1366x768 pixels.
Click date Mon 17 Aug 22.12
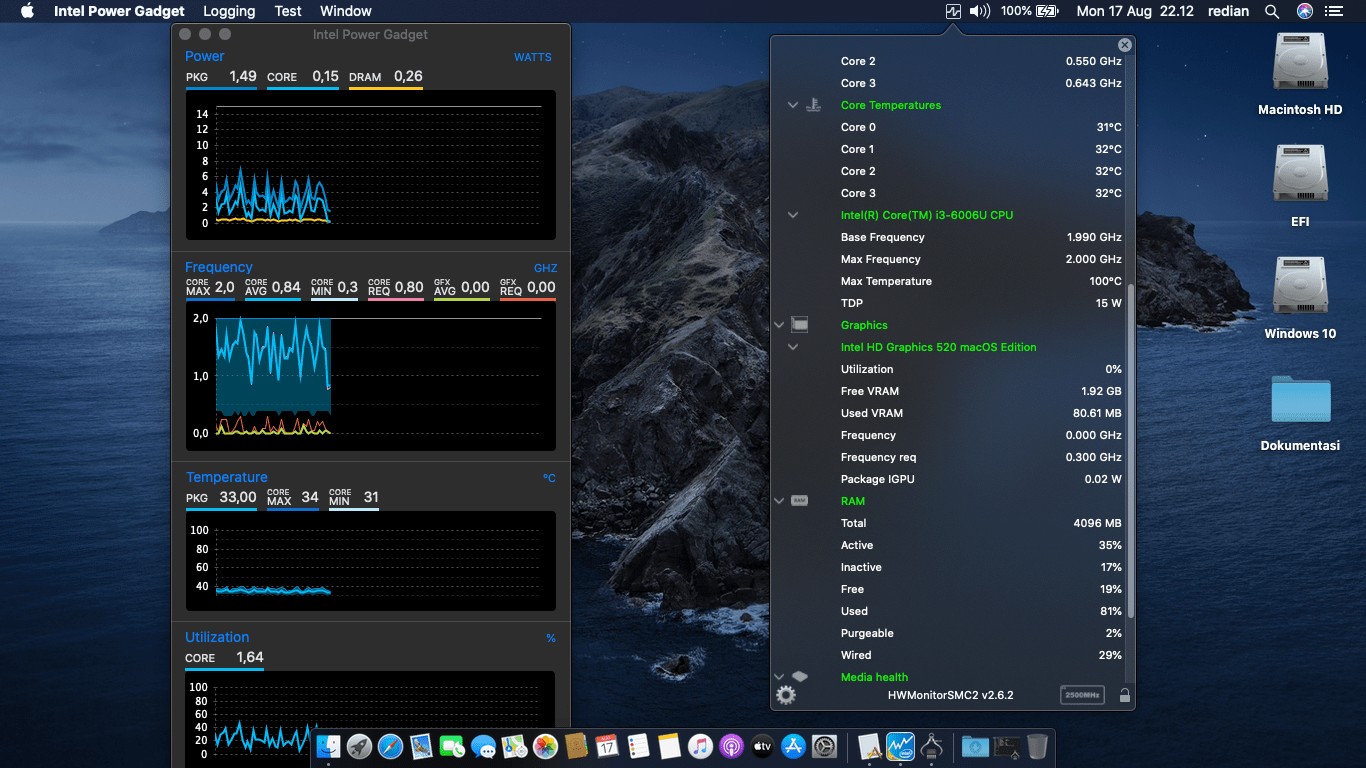point(1135,11)
